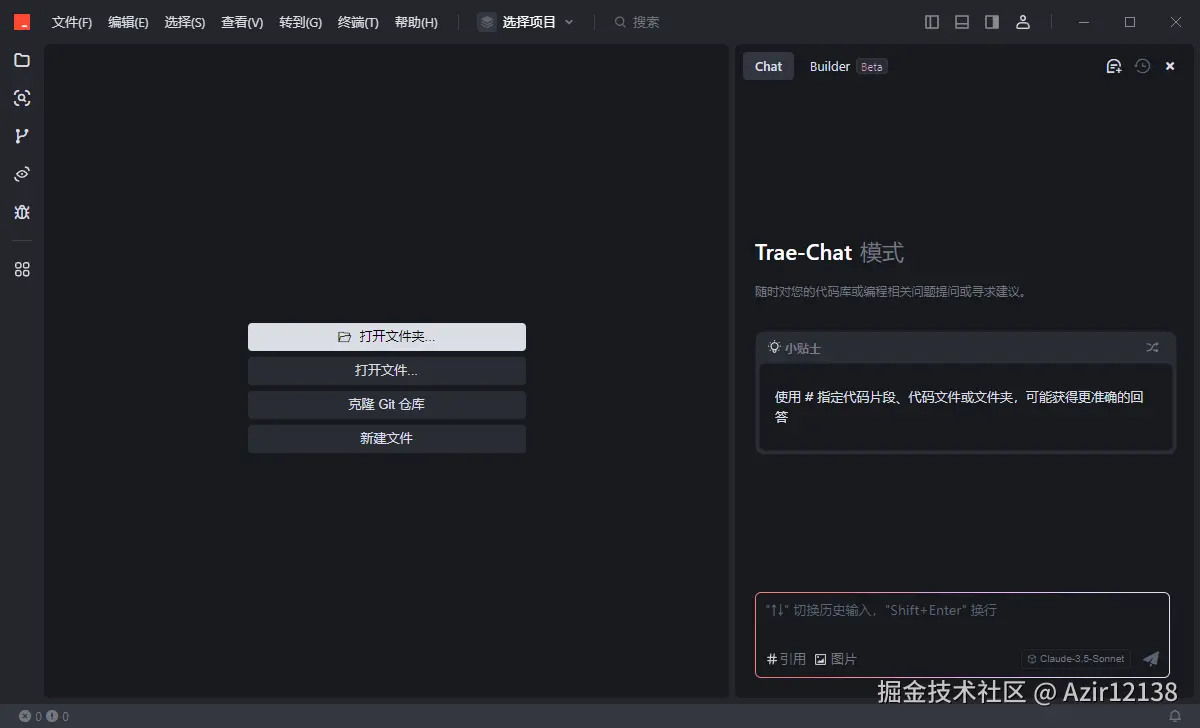Image resolution: width=1200 pixels, height=728 pixels.
Task: Open the 编辑(E) menu
Action: pyautogui.click(x=128, y=22)
